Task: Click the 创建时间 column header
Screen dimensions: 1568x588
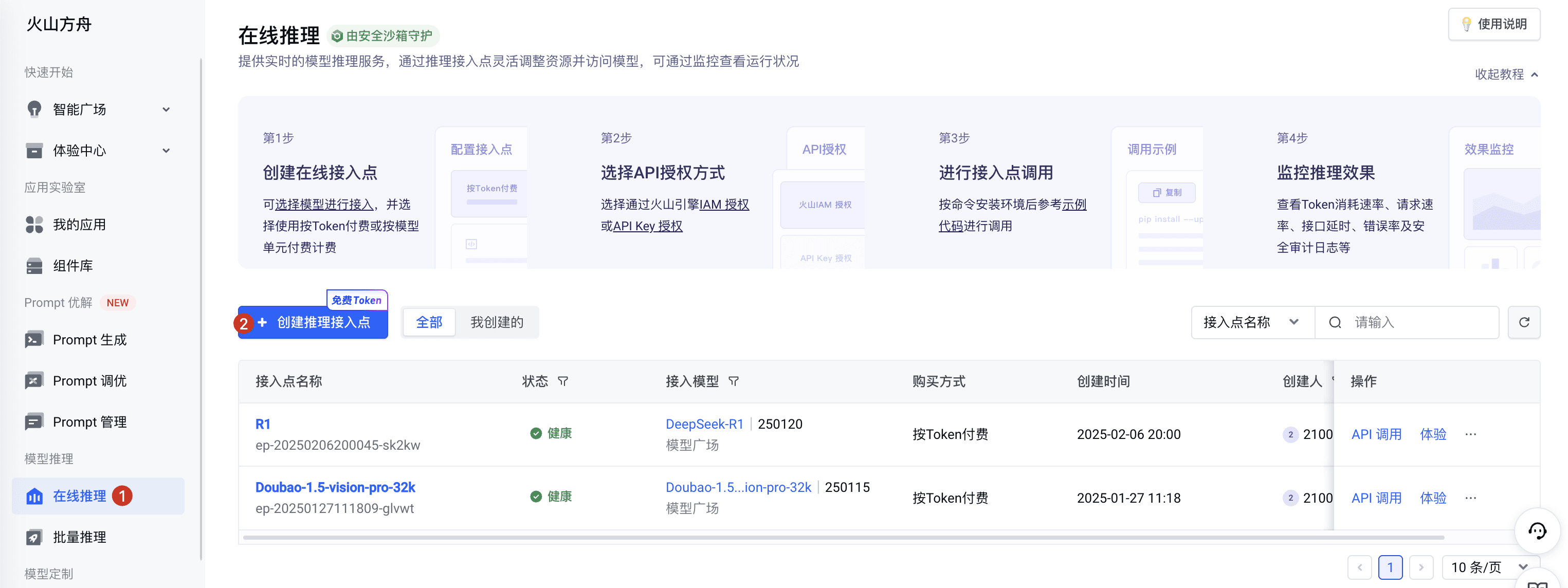Action: pos(1103,381)
